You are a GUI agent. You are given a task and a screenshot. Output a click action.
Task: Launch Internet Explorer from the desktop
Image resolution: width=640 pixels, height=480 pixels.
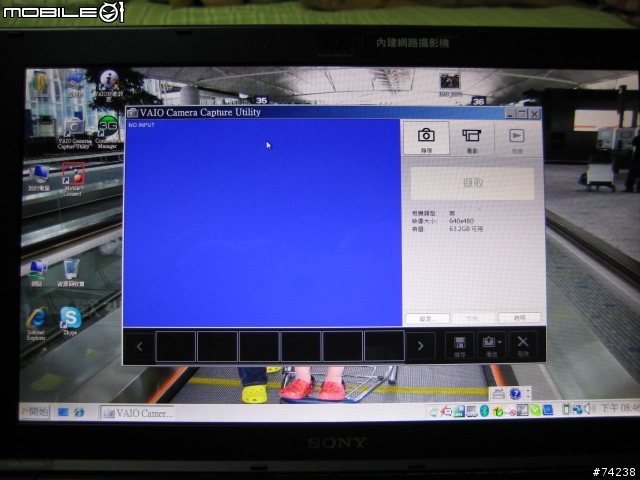click(x=37, y=324)
